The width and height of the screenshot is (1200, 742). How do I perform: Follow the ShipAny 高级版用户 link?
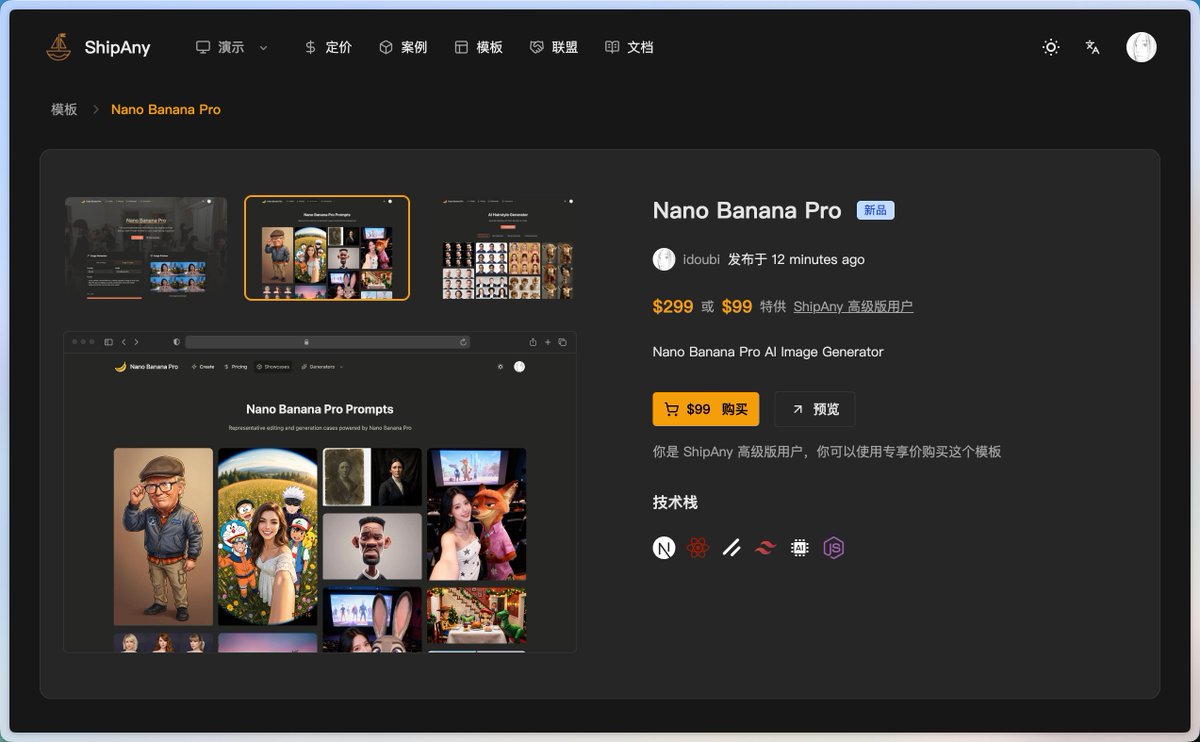coord(855,306)
